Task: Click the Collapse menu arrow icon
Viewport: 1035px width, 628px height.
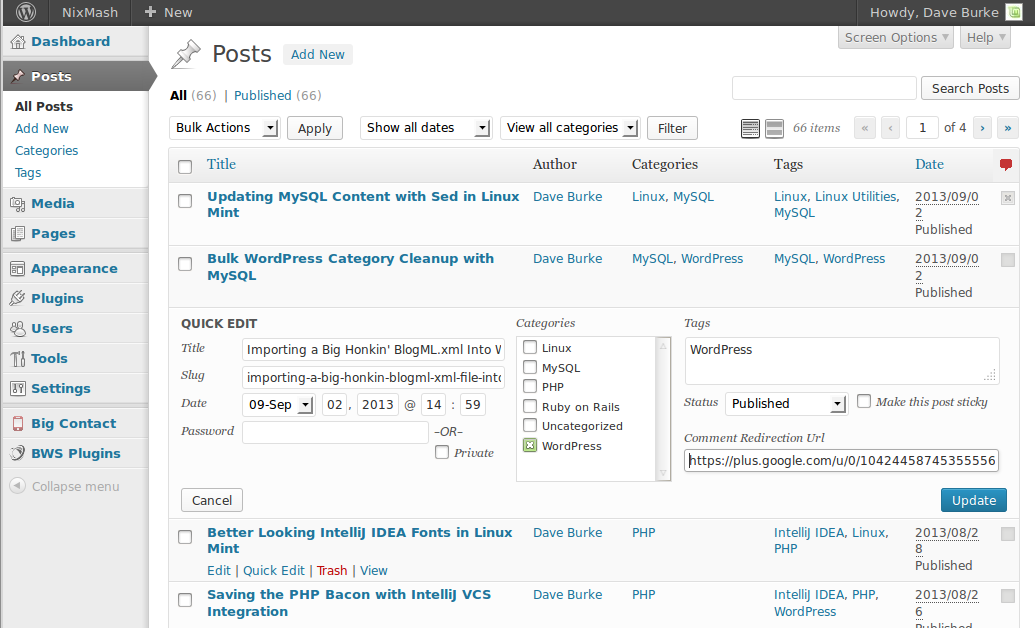Action: [x=18, y=486]
